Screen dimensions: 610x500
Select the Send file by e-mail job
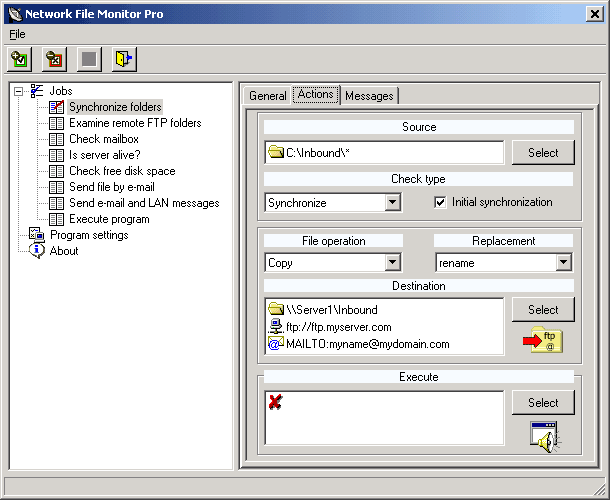(112, 187)
